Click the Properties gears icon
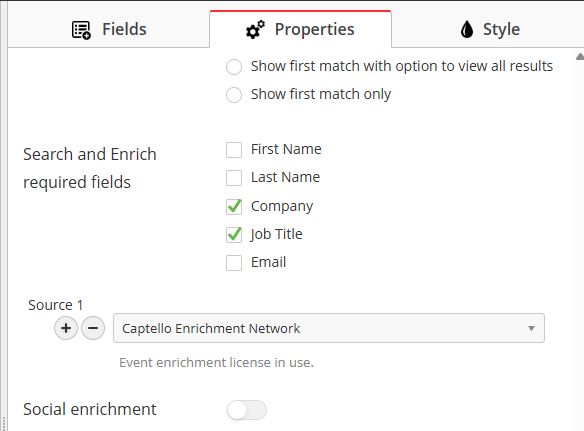Screen dimensions: 584x431 point(256,29)
